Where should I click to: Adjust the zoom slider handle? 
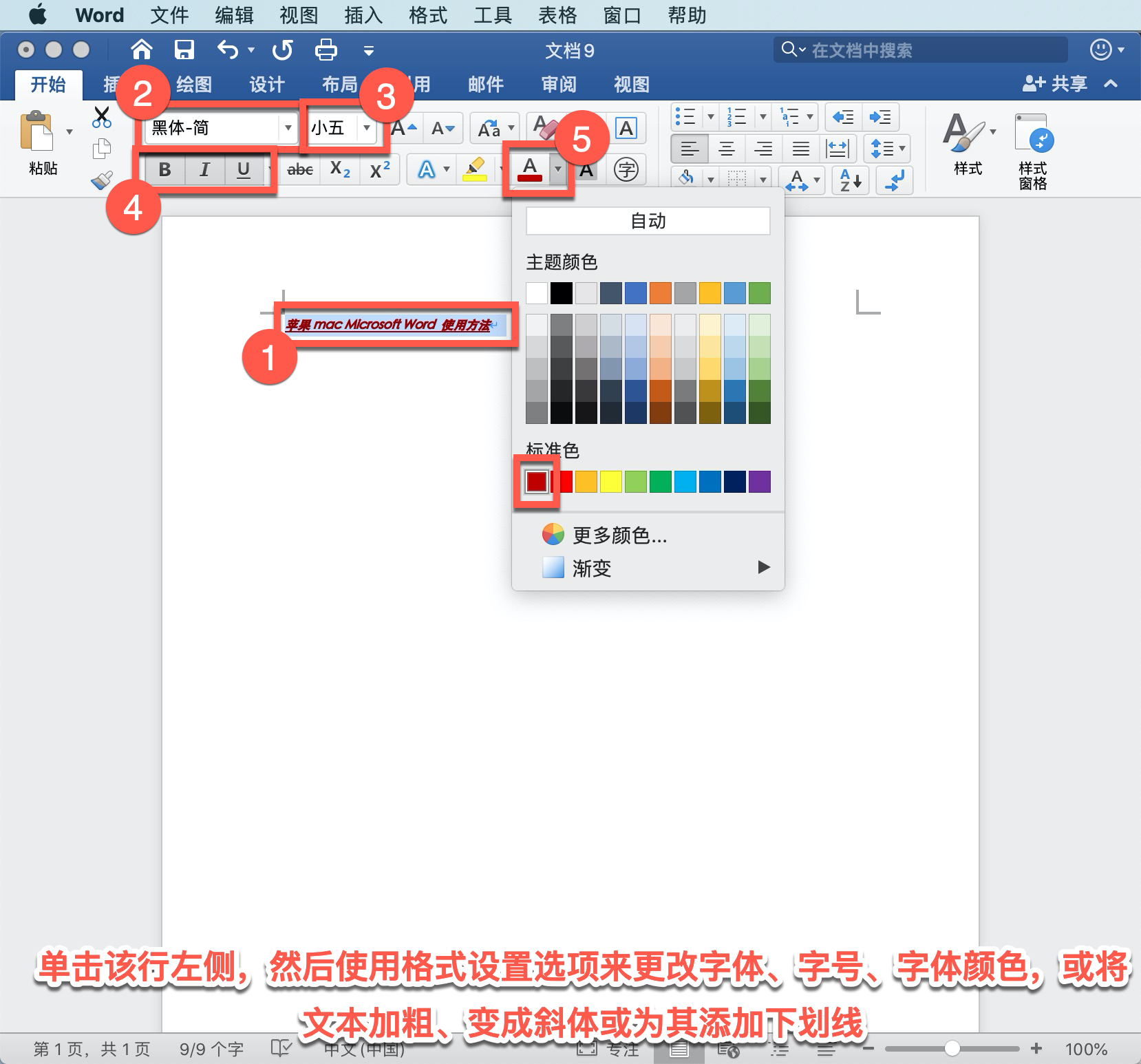(952, 1048)
